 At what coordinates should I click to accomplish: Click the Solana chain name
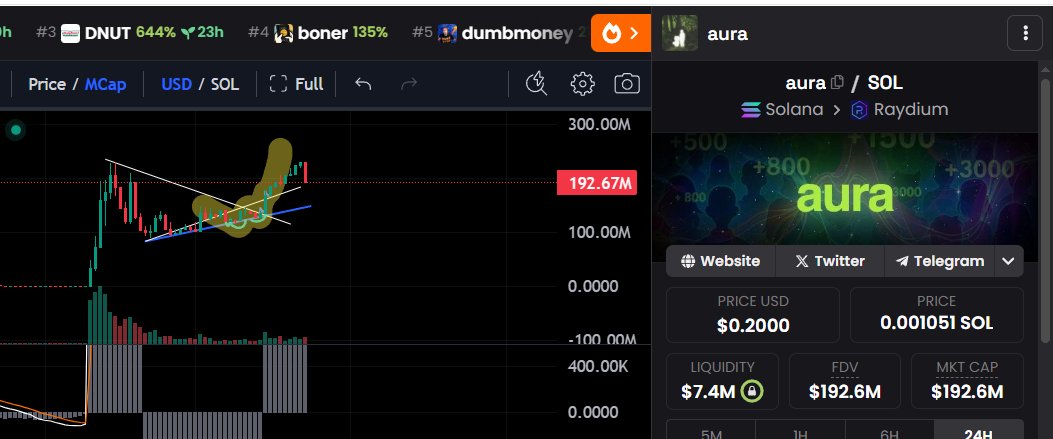point(794,109)
